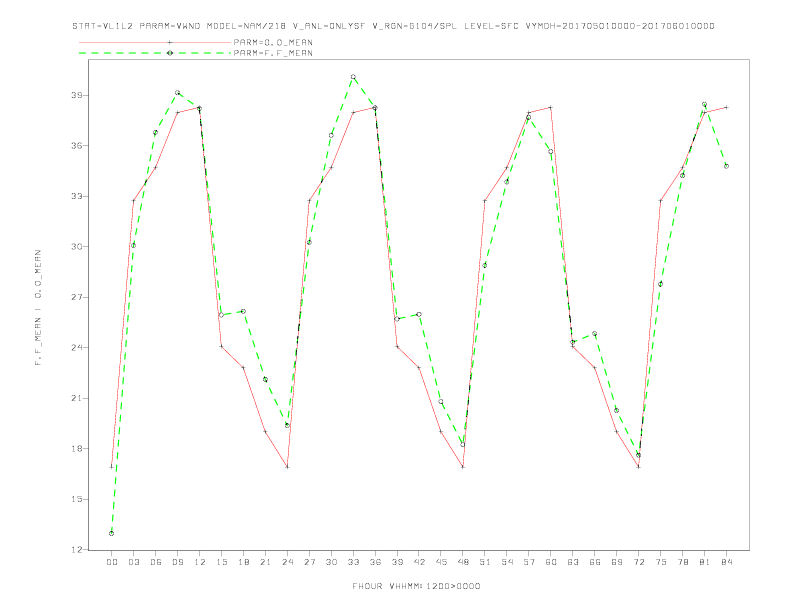Click the x-axis tick label 36
The height and width of the screenshot is (612, 792).
point(375,562)
